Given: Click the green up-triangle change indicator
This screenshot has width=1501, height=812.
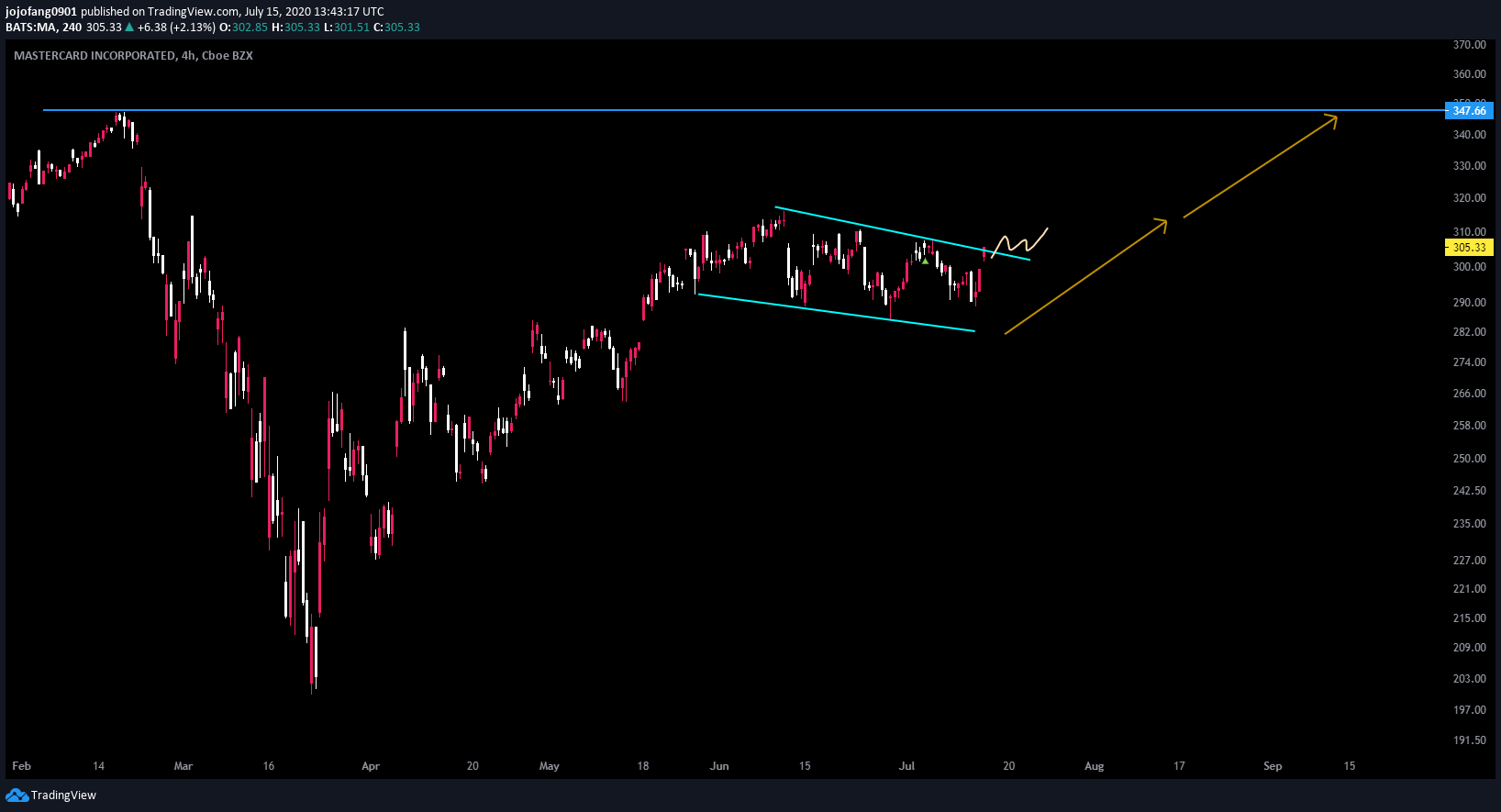Looking at the screenshot, I should [x=129, y=27].
